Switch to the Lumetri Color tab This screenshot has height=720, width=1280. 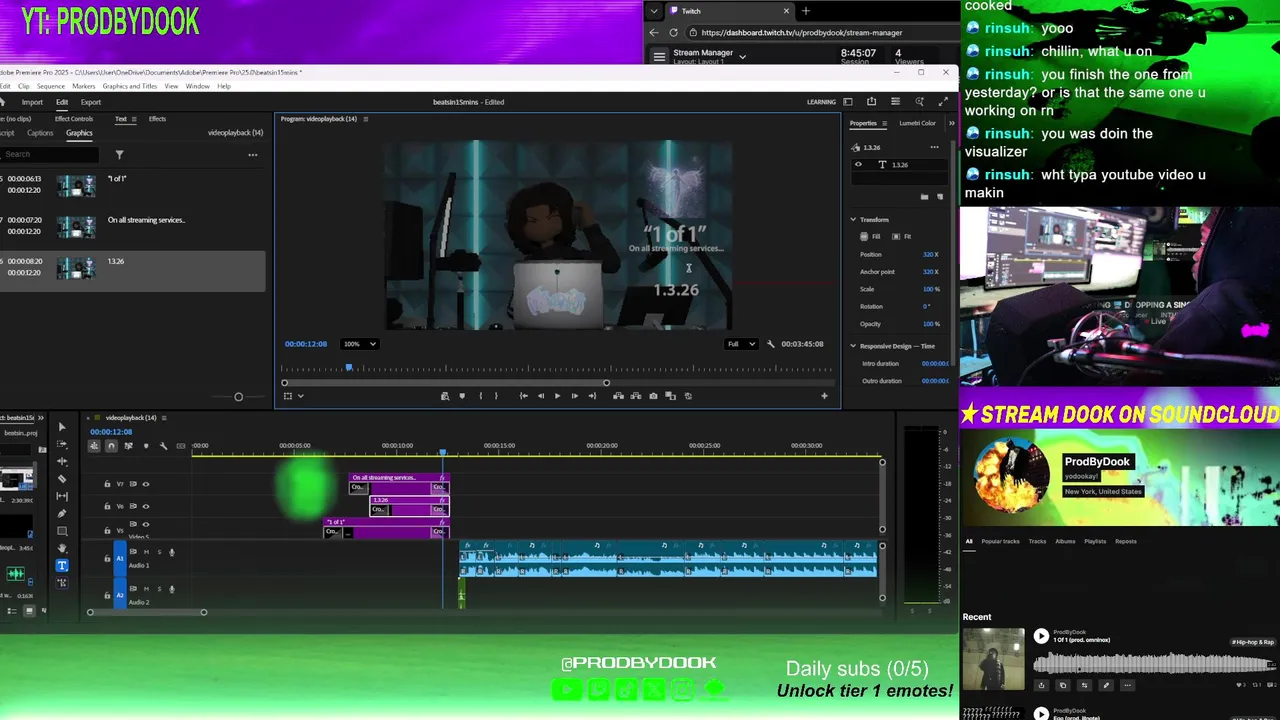[x=917, y=123]
